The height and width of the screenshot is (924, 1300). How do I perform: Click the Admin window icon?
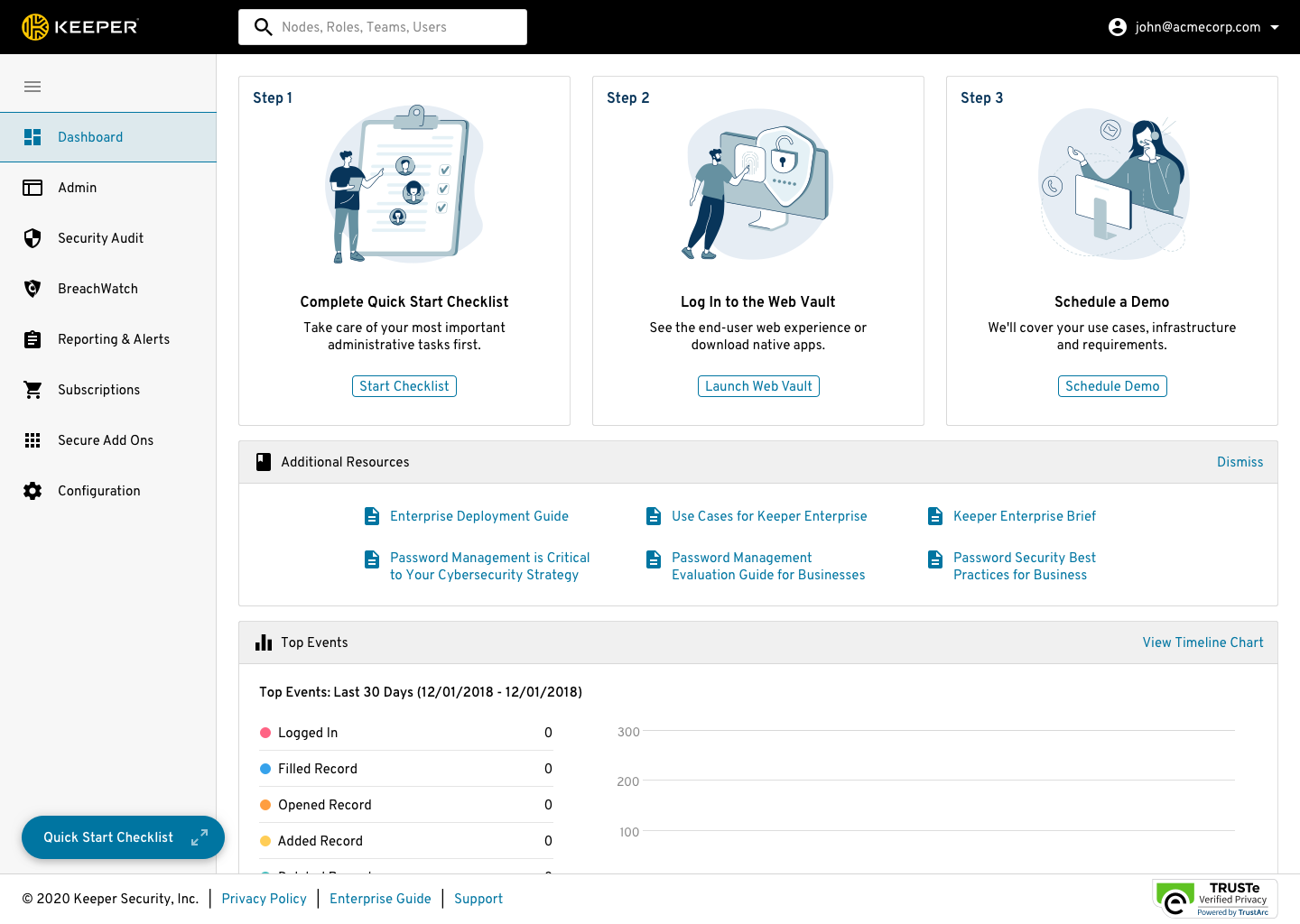coord(32,188)
